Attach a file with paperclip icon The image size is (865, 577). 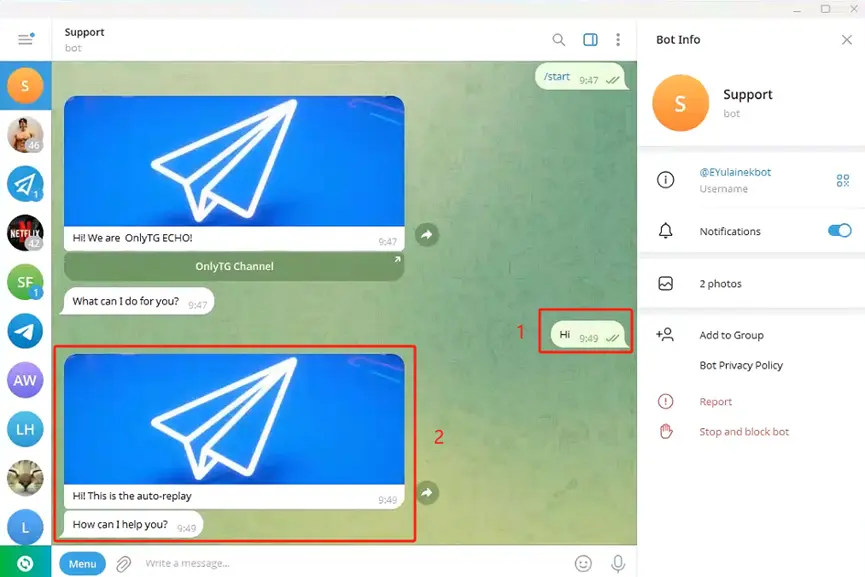[123, 564]
